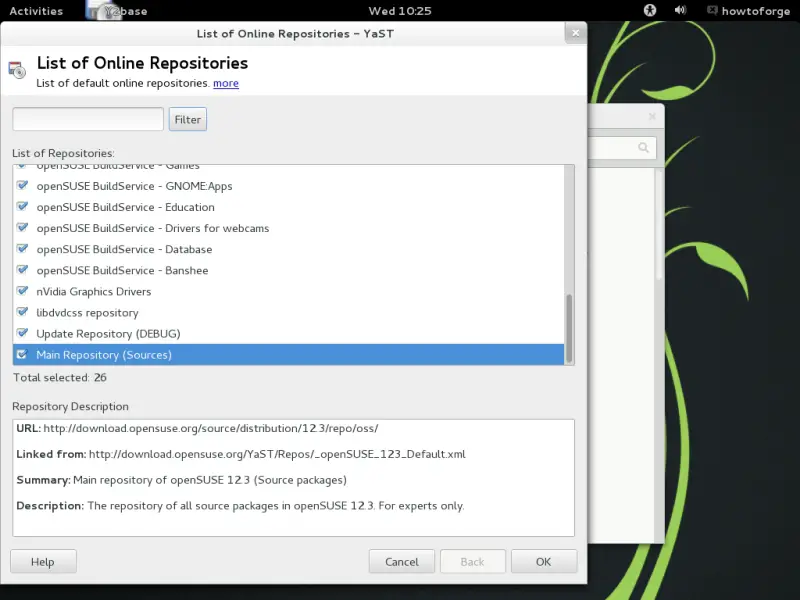Screen dimensions: 800x600
Task: Toggle the Update Repository (DEBUG) checkbox
Action: 22,333
